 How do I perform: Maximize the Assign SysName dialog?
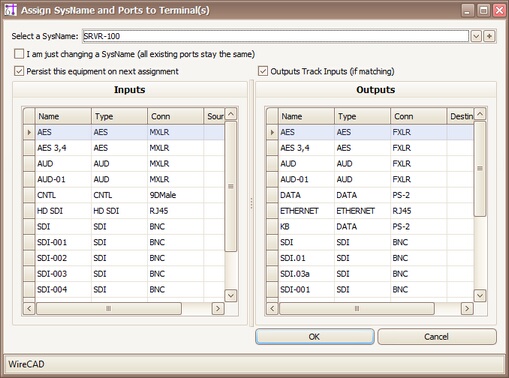(483, 10)
